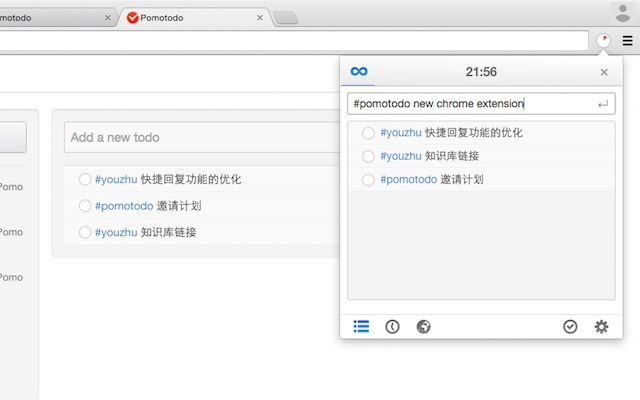Click the #youzhu tag of 知识库链接 in popup
Image resolution: width=640 pixels, height=400 pixels.
[400, 156]
